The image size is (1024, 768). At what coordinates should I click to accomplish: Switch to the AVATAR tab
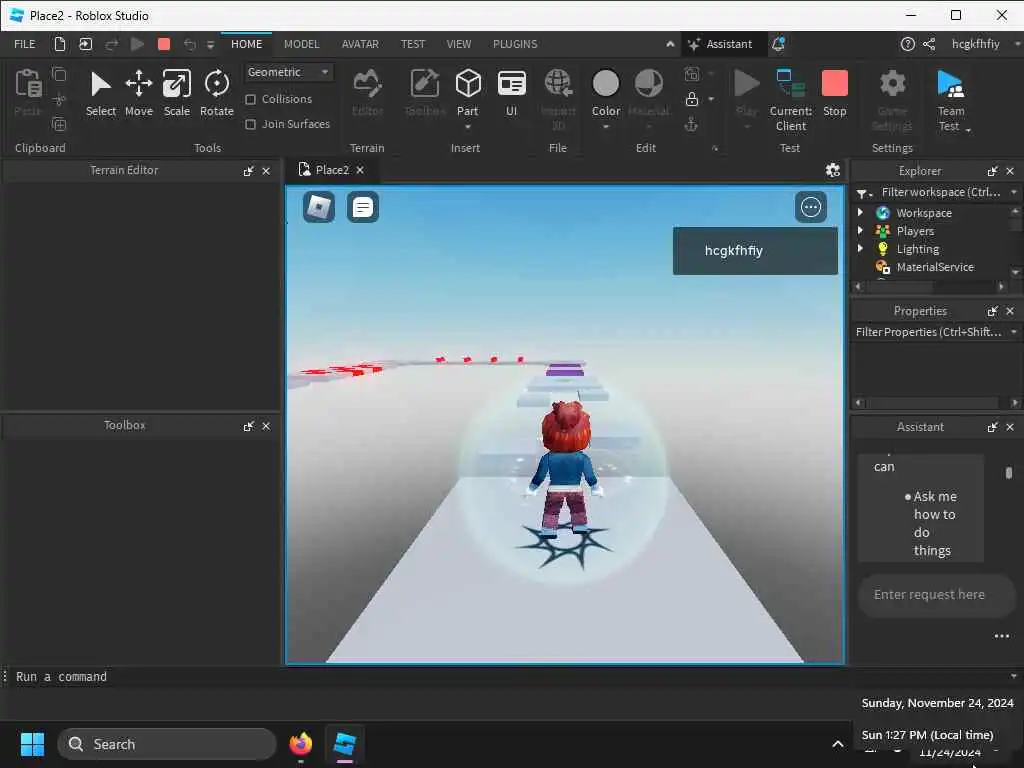pyautogui.click(x=360, y=44)
